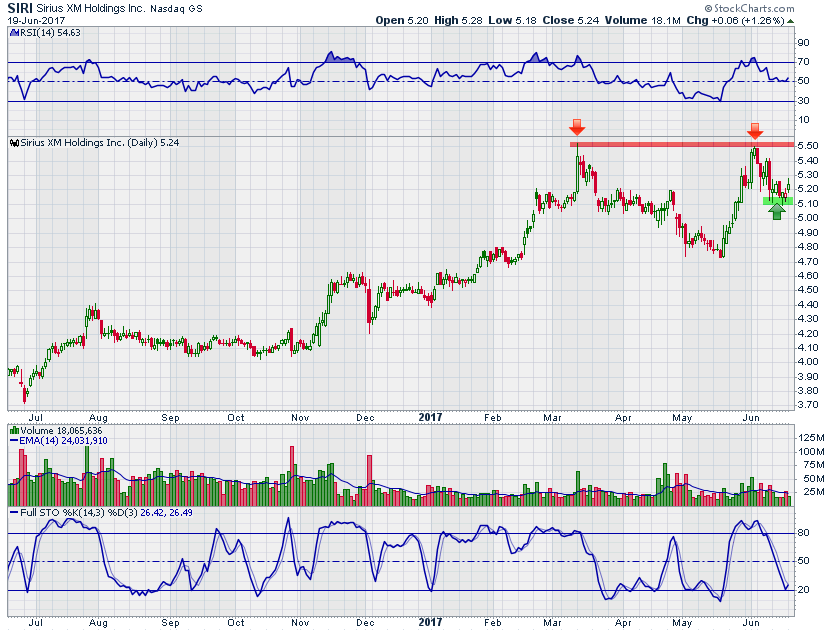The width and height of the screenshot is (831, 636).
Task: Click the 100M volume axis label
Action: 811,452
